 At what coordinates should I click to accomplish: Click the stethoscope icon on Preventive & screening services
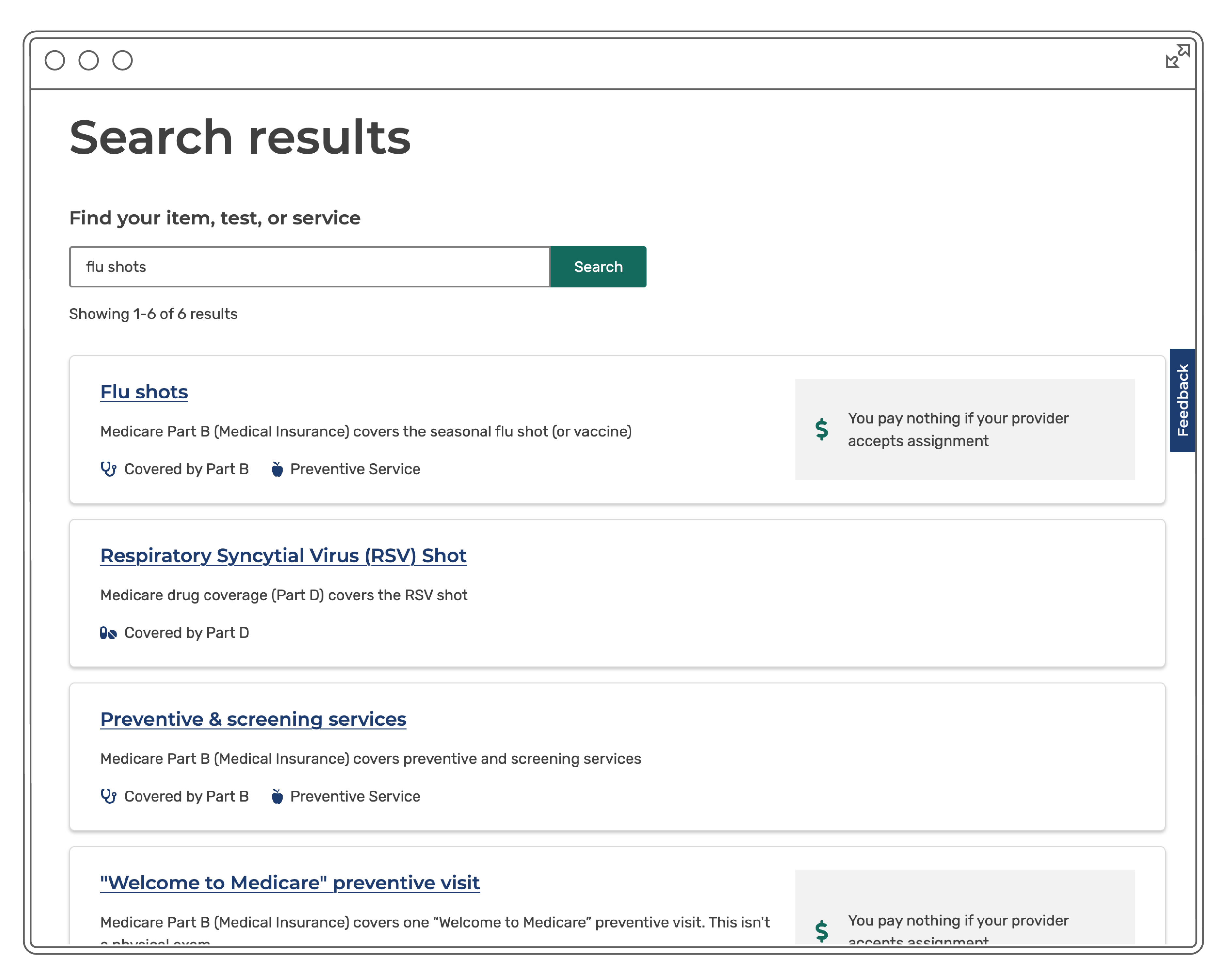click(x=109, y=796)
